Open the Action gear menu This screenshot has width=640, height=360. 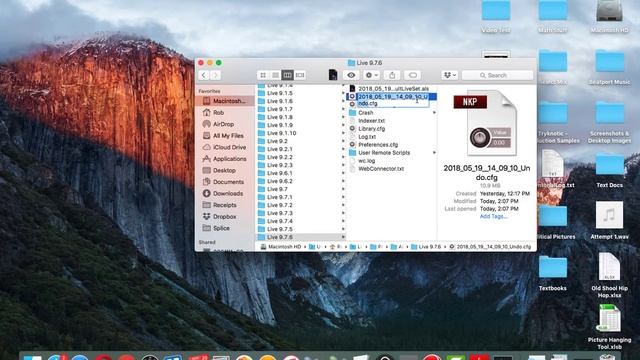point(371,75)
